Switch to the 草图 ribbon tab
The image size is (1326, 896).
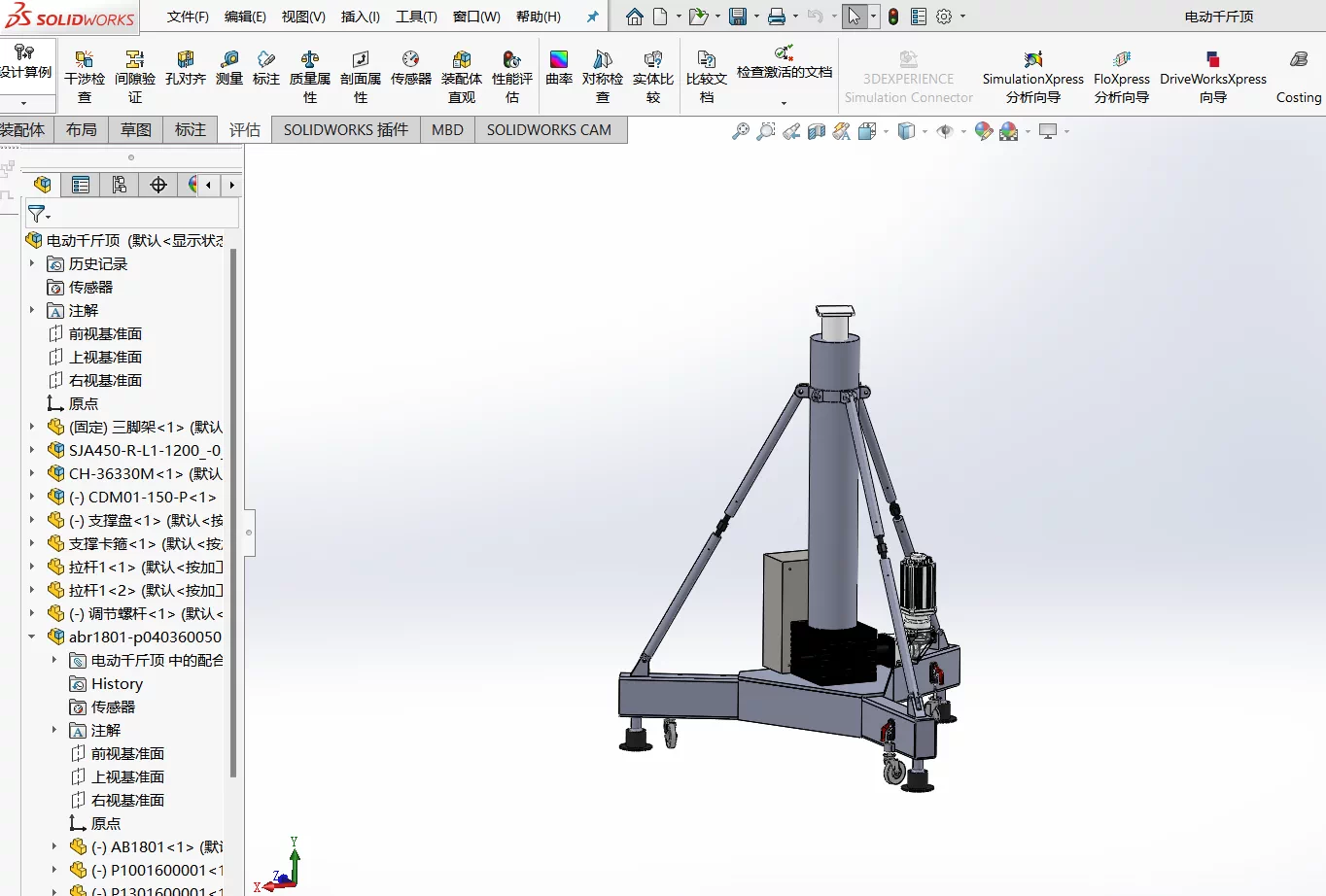point(136,129)
